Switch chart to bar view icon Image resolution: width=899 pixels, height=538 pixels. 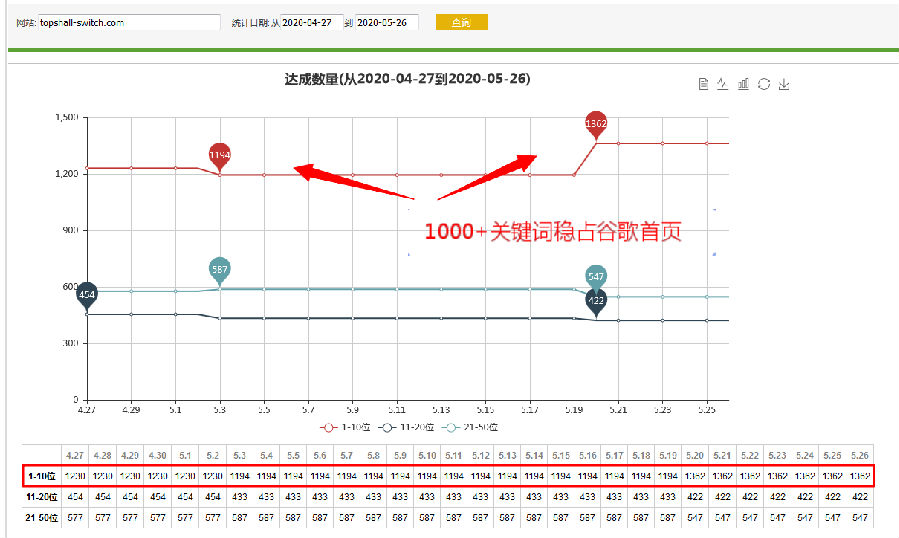tap(743, 84)
